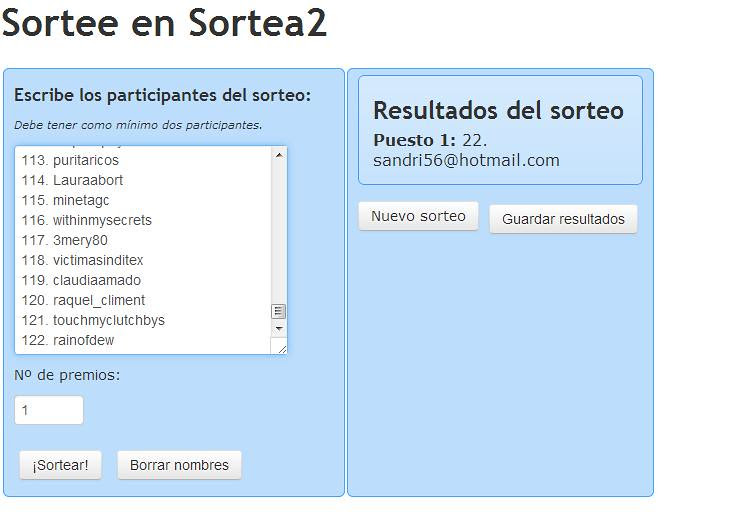
Task: Click participant line 118. victimasinditex
Action: click(82, 260)
